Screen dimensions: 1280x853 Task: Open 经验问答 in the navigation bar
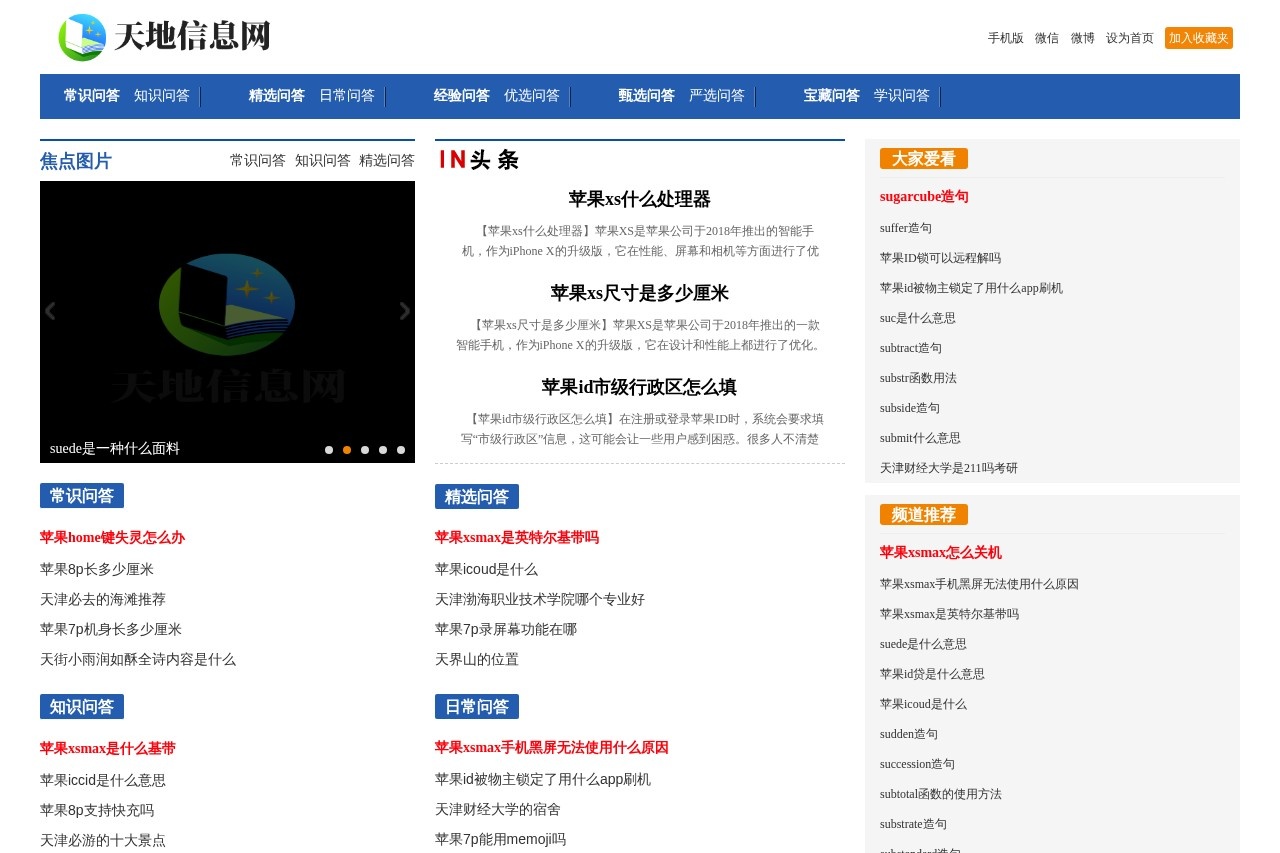click(462, 96)
